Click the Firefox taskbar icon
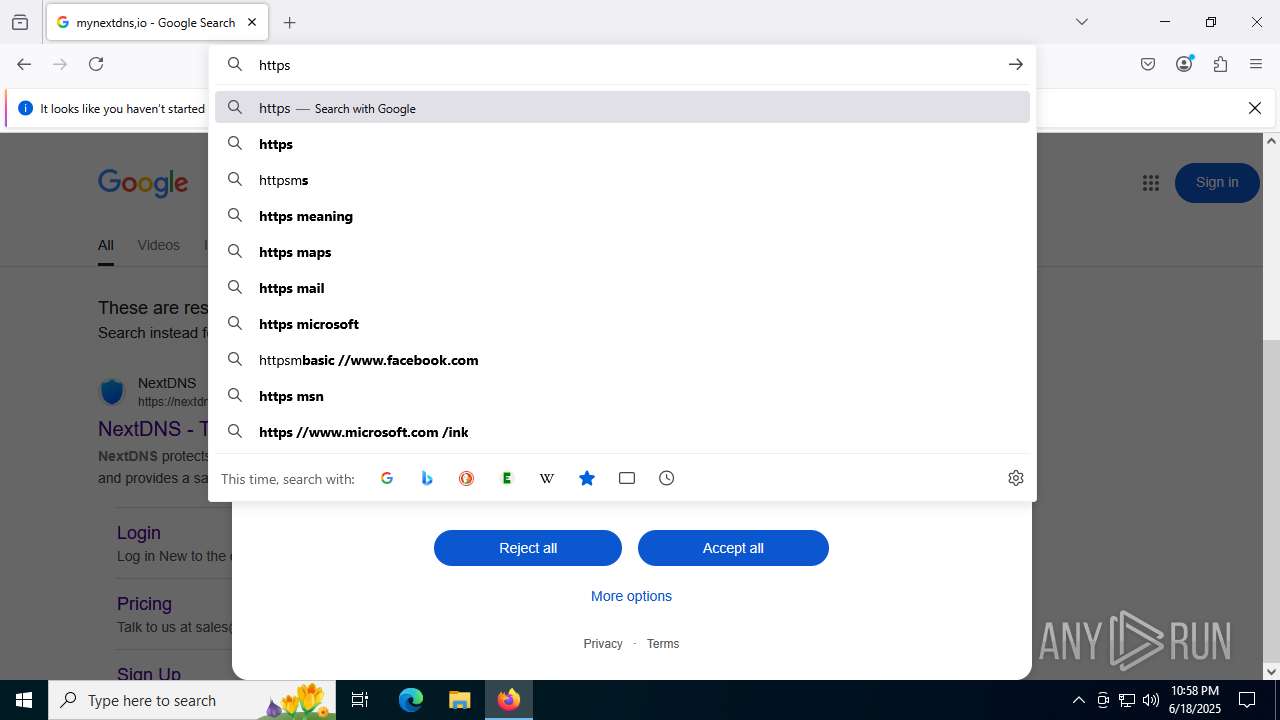 [509, 700]
